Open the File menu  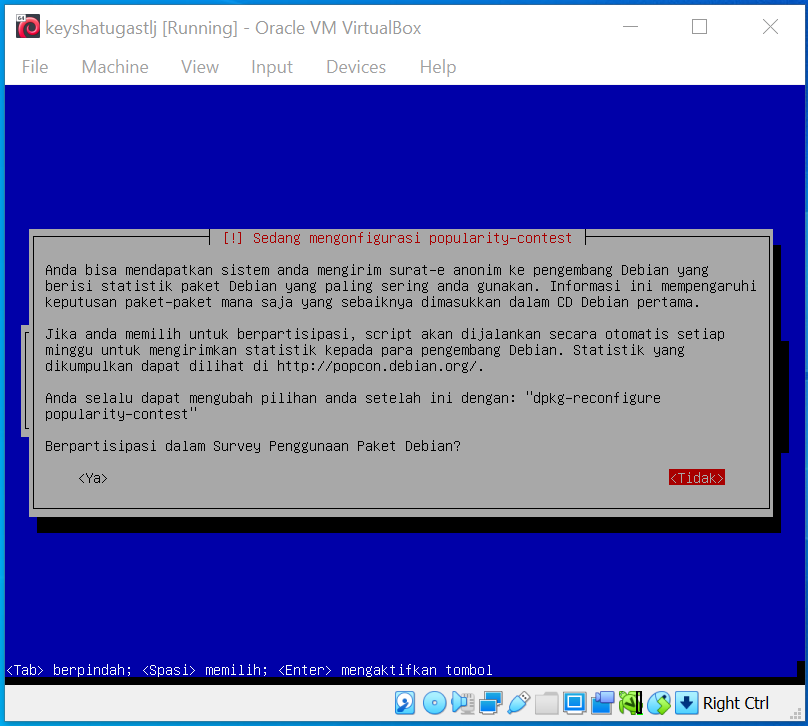(x=35, y=67)
